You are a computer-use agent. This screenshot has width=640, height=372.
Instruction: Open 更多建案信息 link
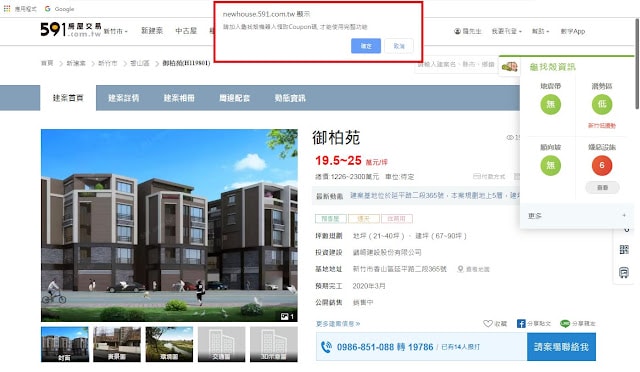click(x=338, y=324)
